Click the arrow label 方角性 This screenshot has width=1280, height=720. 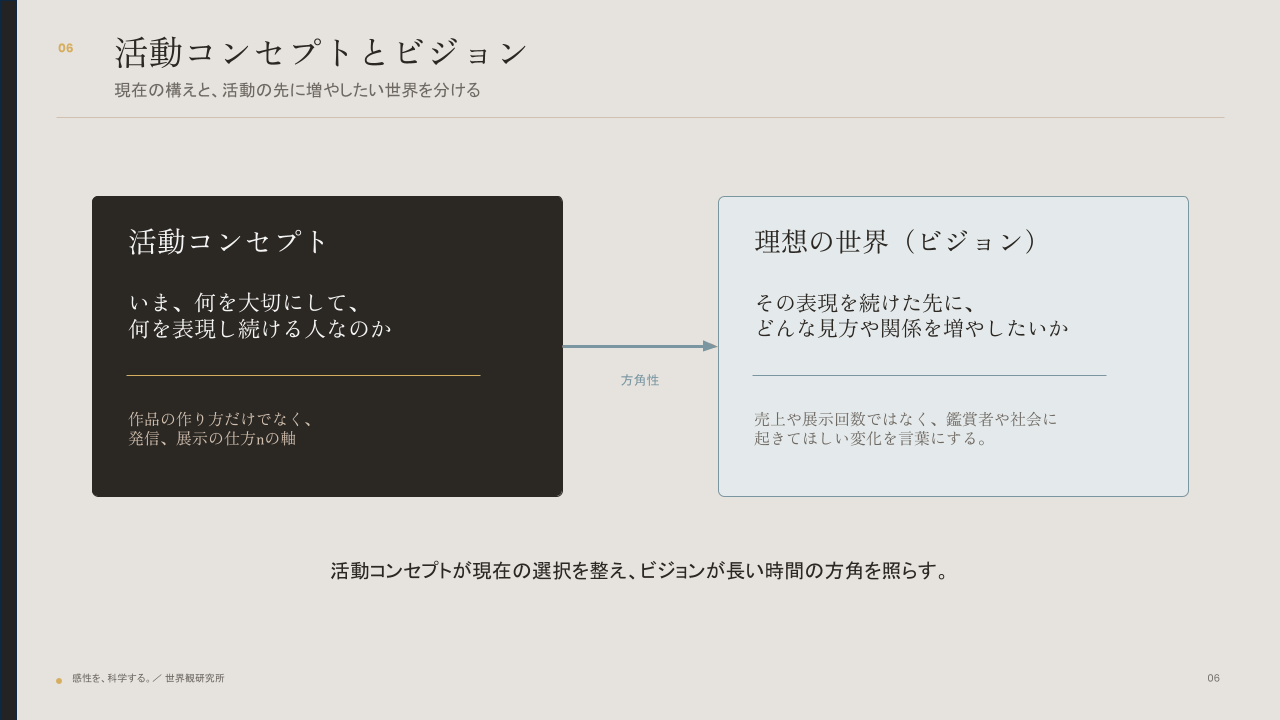point(640,380)
